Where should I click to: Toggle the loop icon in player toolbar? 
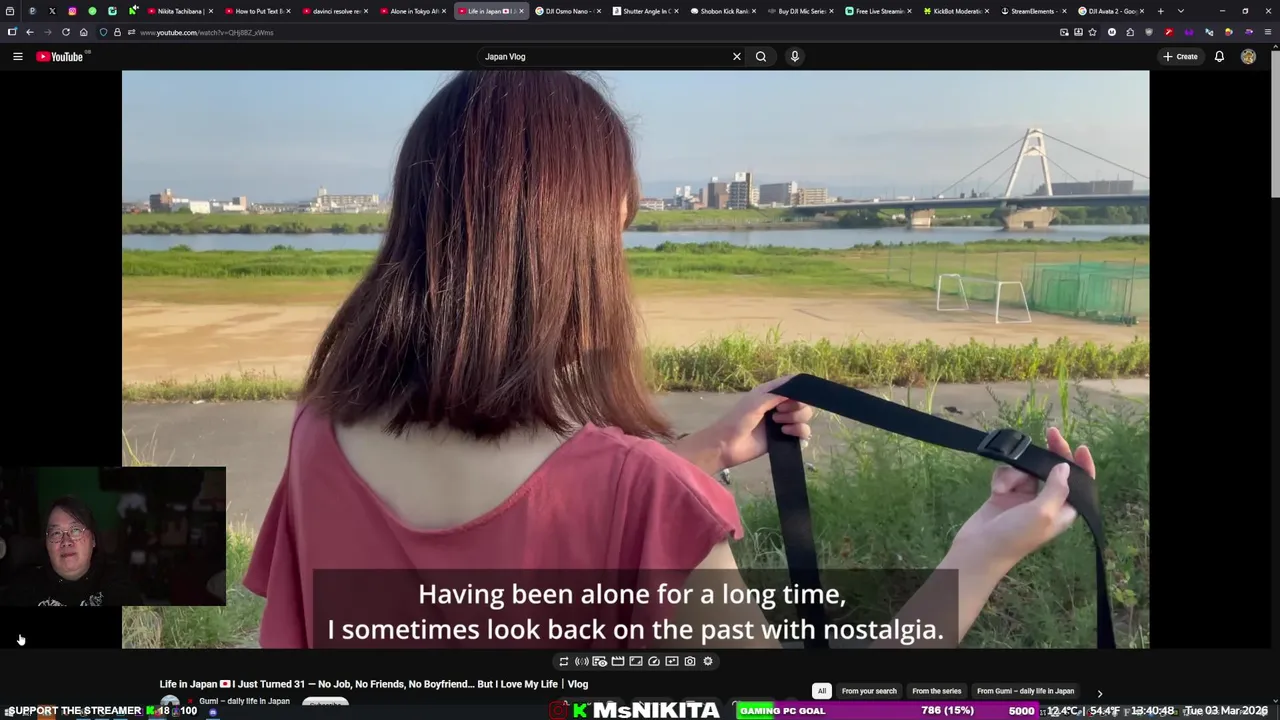tap(564, 661)
